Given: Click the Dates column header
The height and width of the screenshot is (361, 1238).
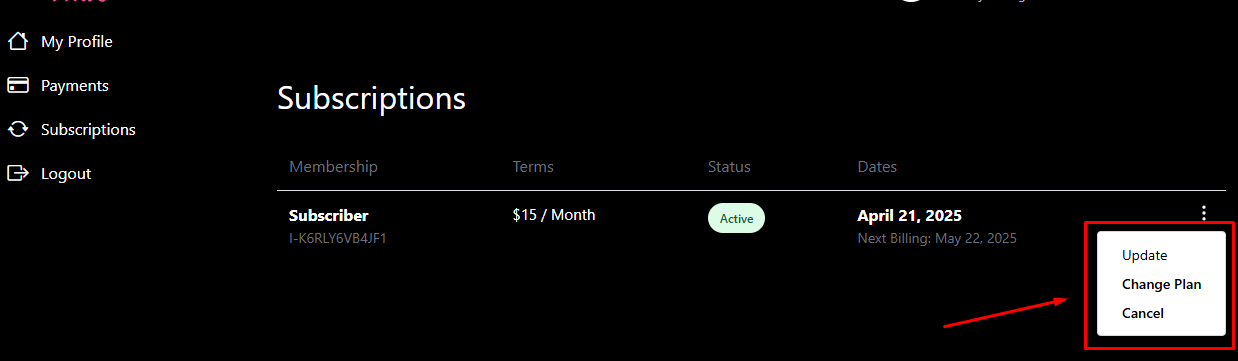Looking at the screenshot, I should pyautogui.click(x=877, y=167).
